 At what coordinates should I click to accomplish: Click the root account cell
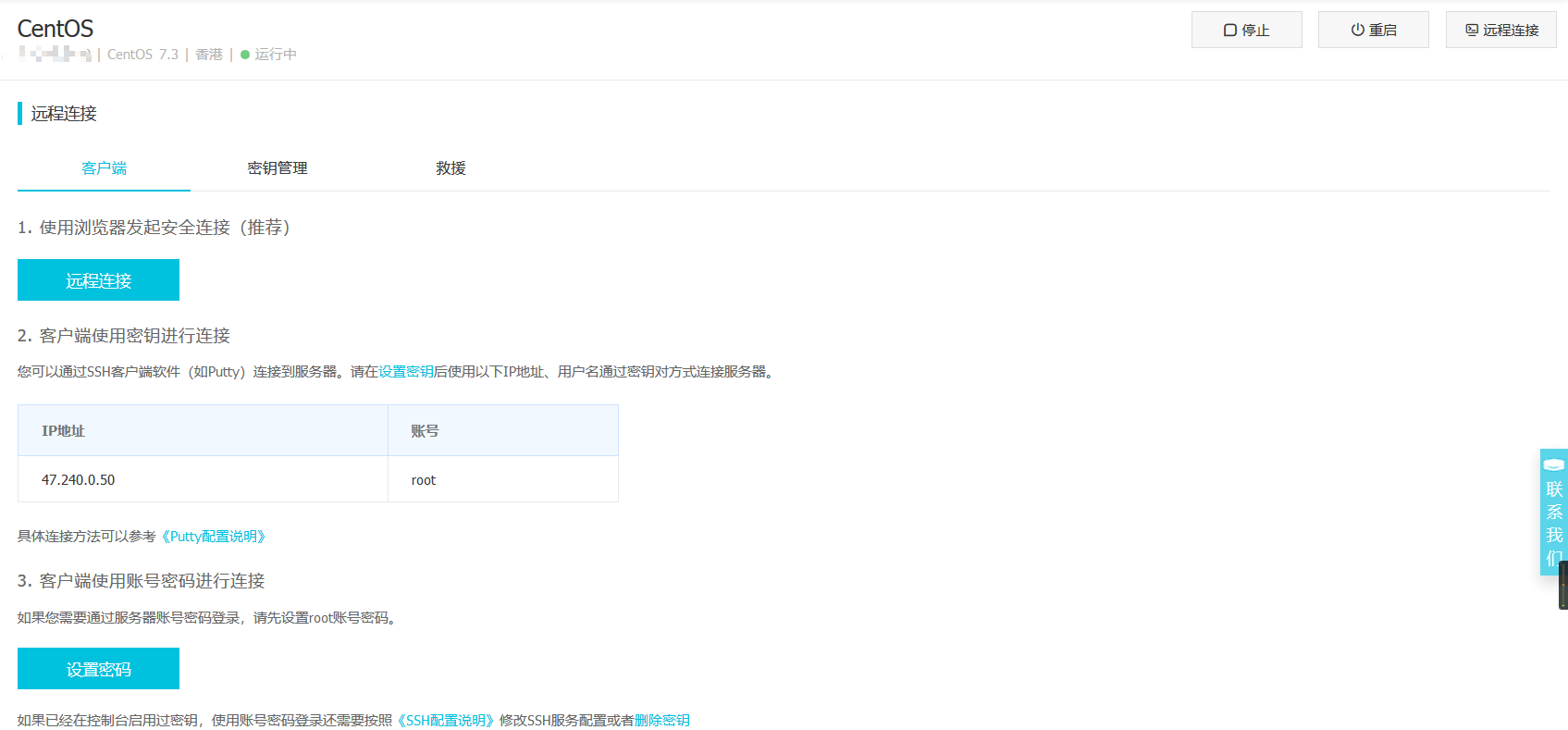click(424, 480)
